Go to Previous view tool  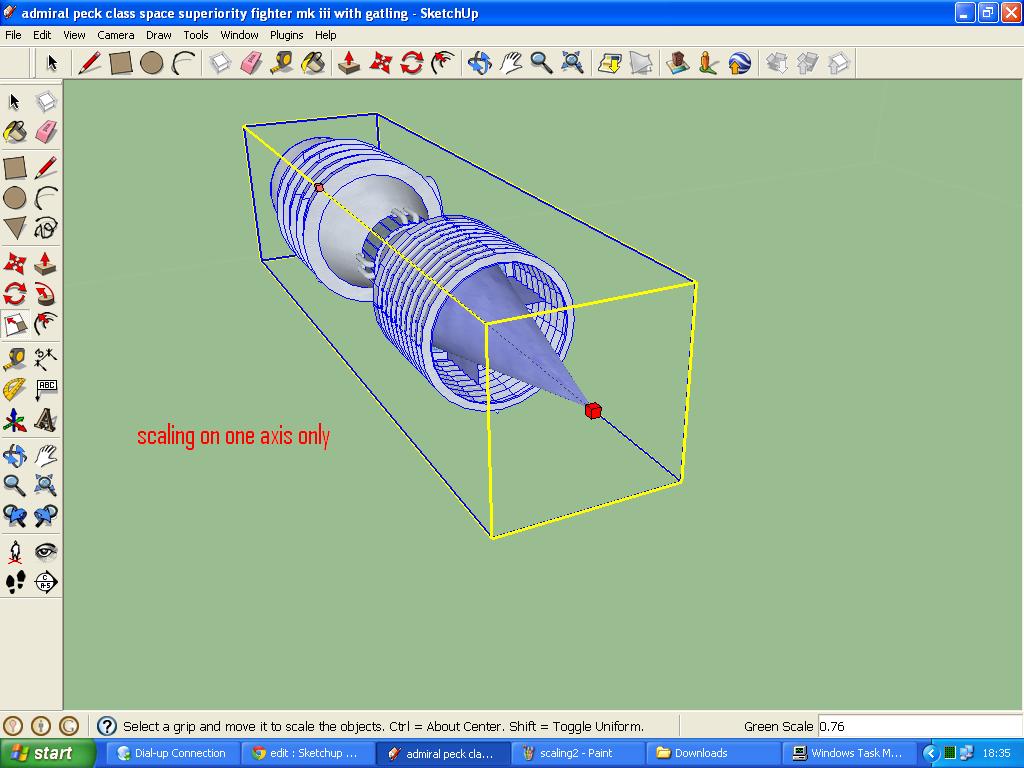click(x=14, y=516)
